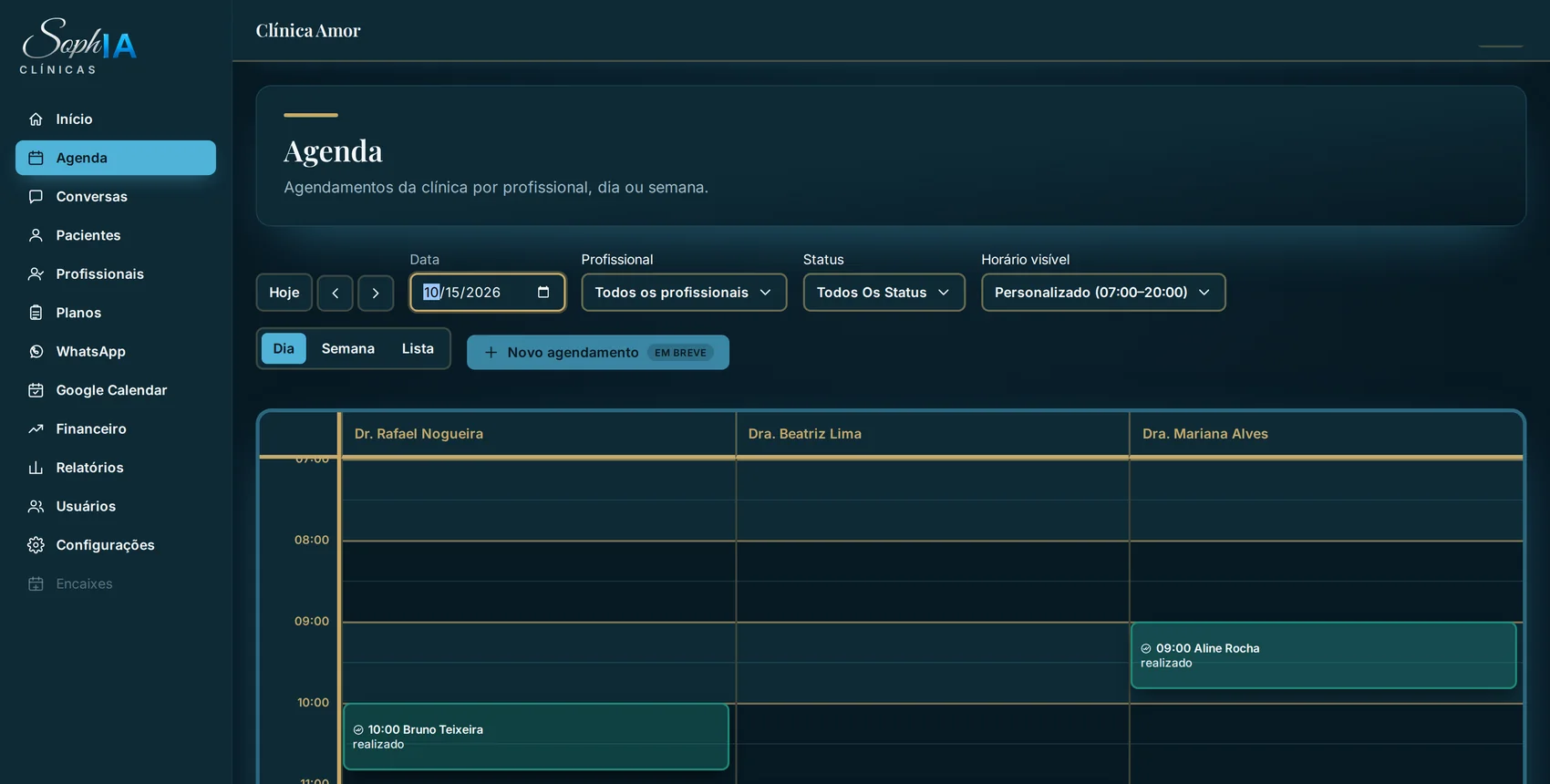Click the Data input field
The width and height of the screenshot is (1550, 784).
coord(488,293)
